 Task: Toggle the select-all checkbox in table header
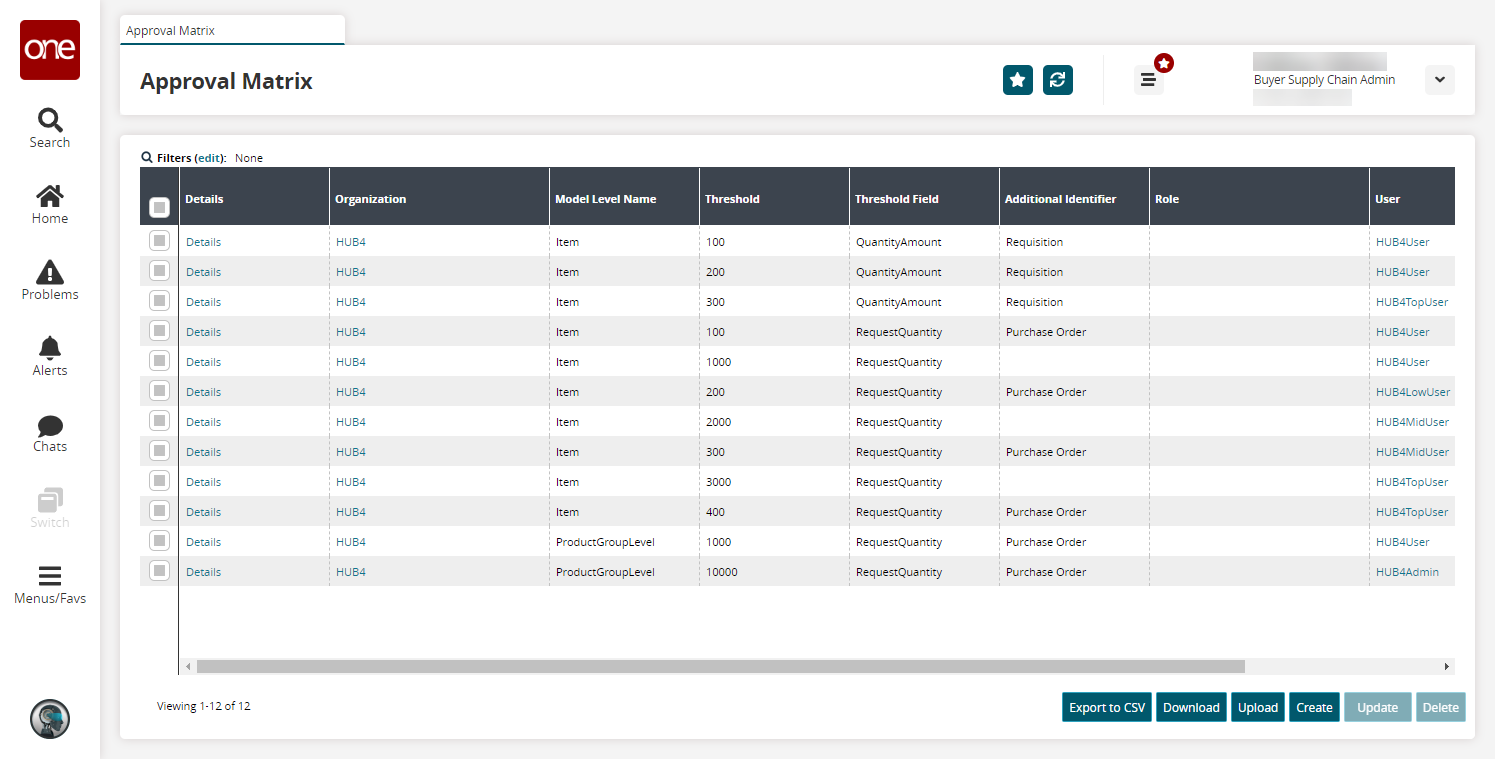[159, 207]
